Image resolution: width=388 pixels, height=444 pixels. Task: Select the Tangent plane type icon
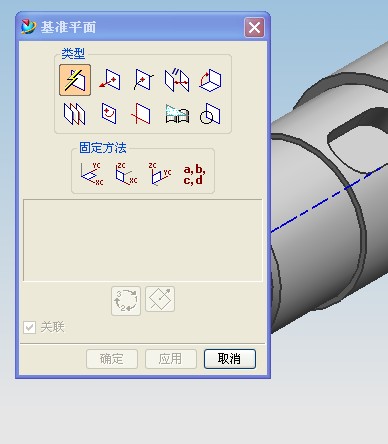pyautogui.click(x=177, y=114)
